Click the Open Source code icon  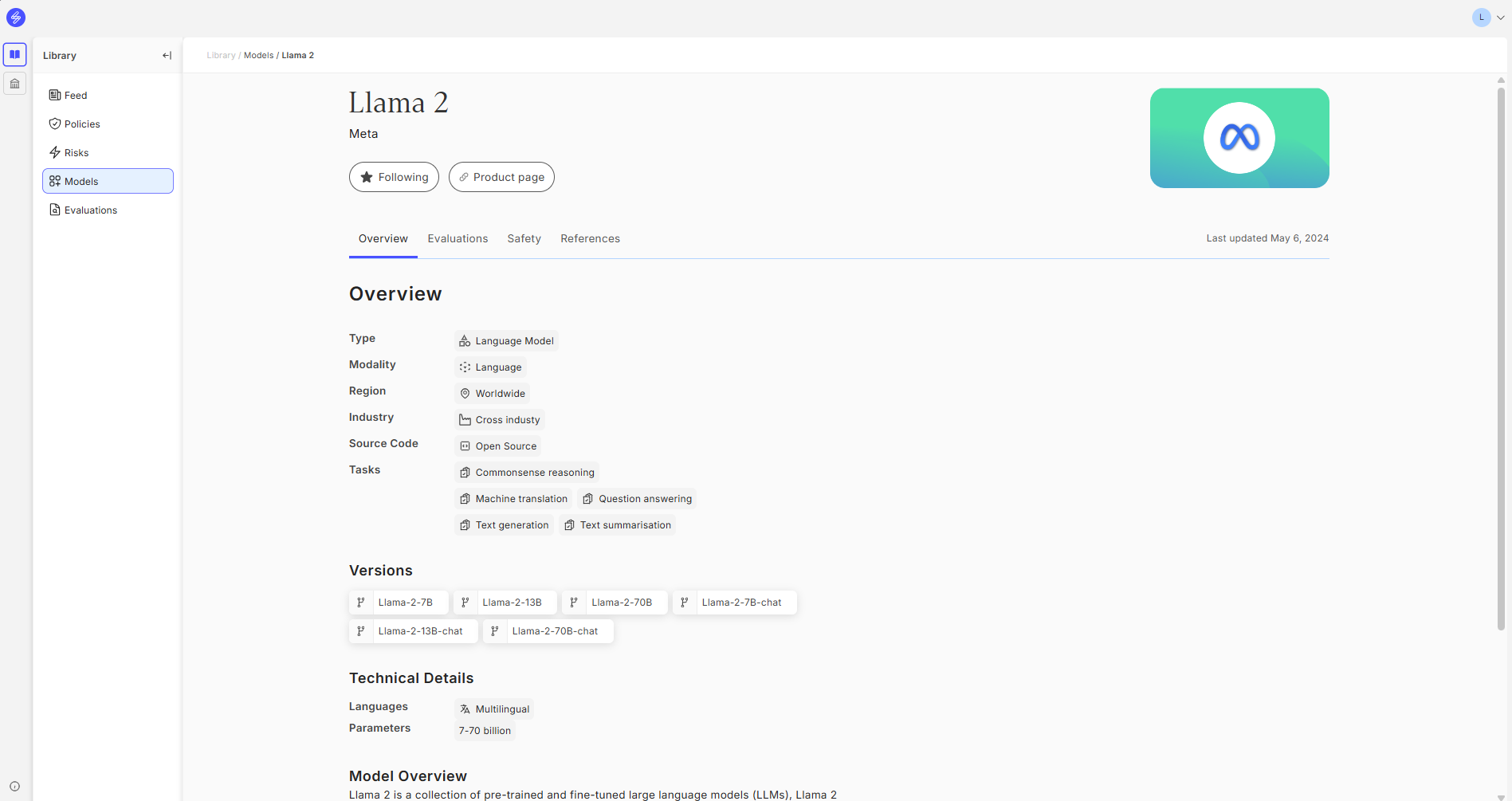coord(465,446)
